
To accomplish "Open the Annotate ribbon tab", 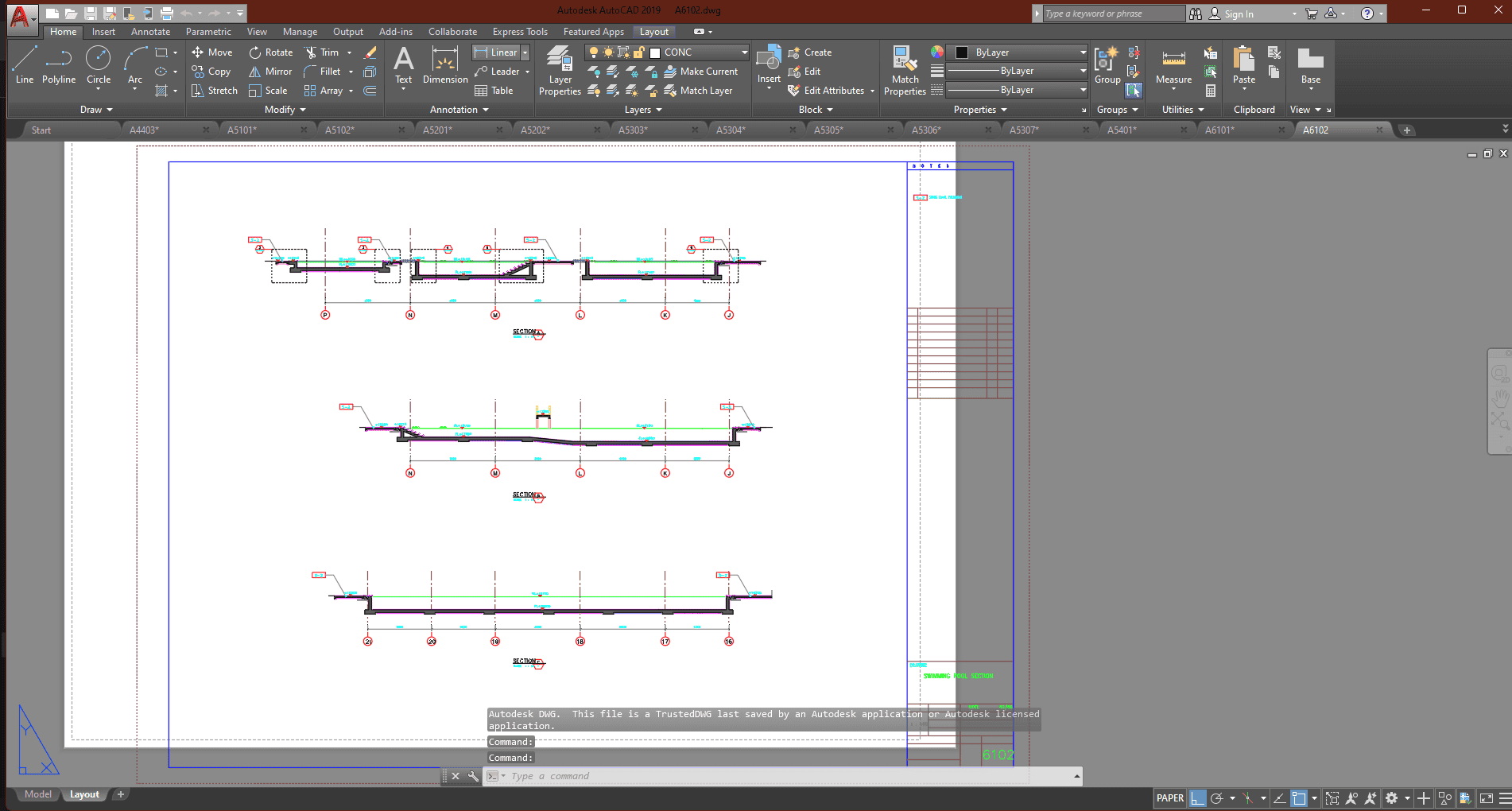I will pyautogui.click(x=150, y=32).
